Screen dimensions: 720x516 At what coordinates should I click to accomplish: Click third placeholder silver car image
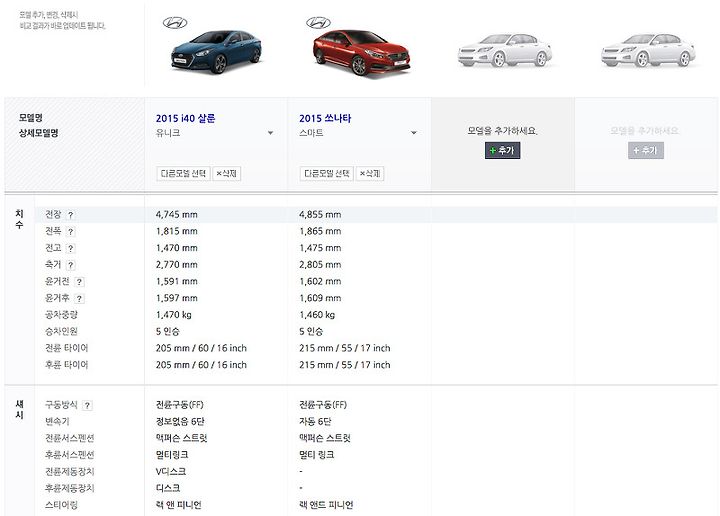(x=505, y=50)
